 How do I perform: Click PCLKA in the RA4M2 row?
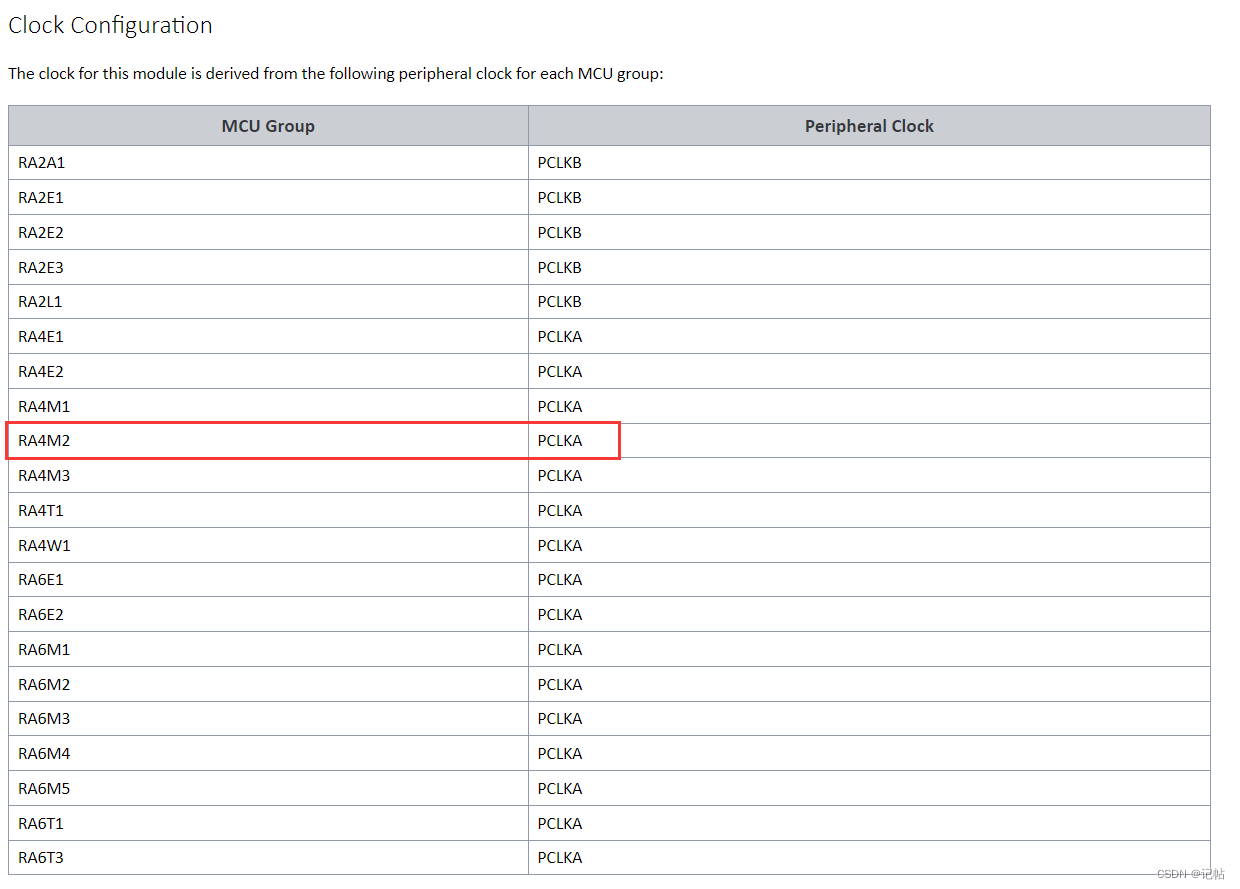coord(560,440)
